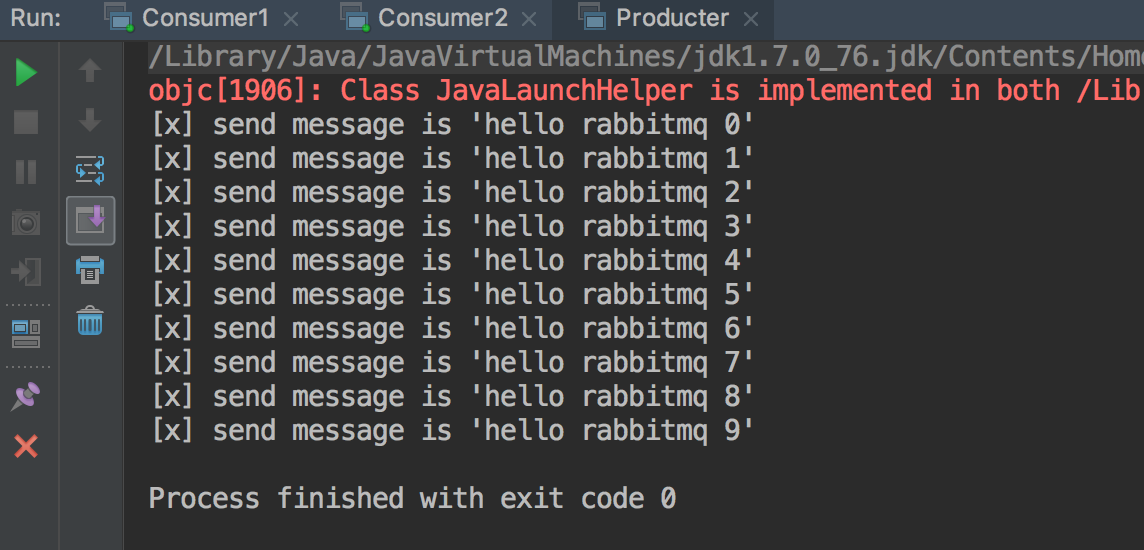
Task: Click the camera Dump Threads icon
Action: 26,222
